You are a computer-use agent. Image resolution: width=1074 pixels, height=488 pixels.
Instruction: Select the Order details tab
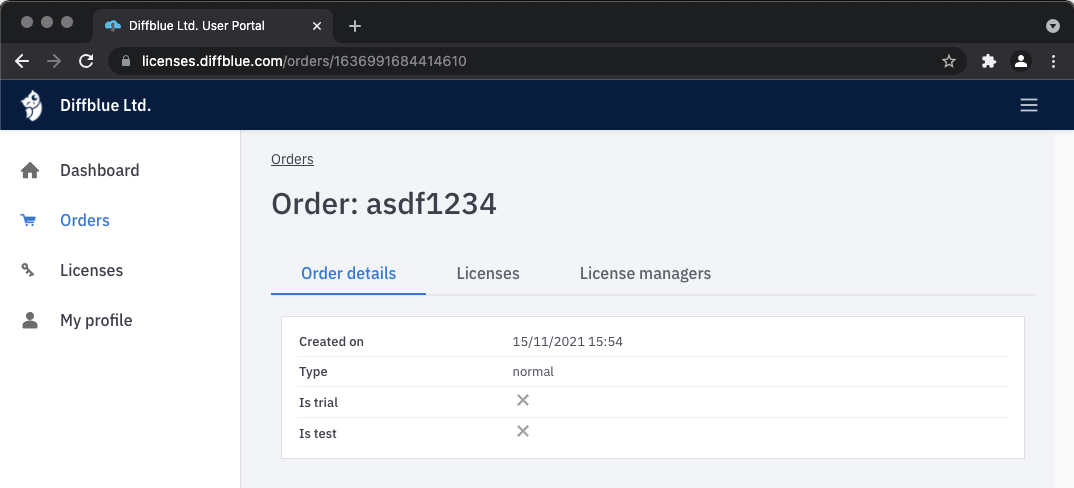click(x=348, y=273)
